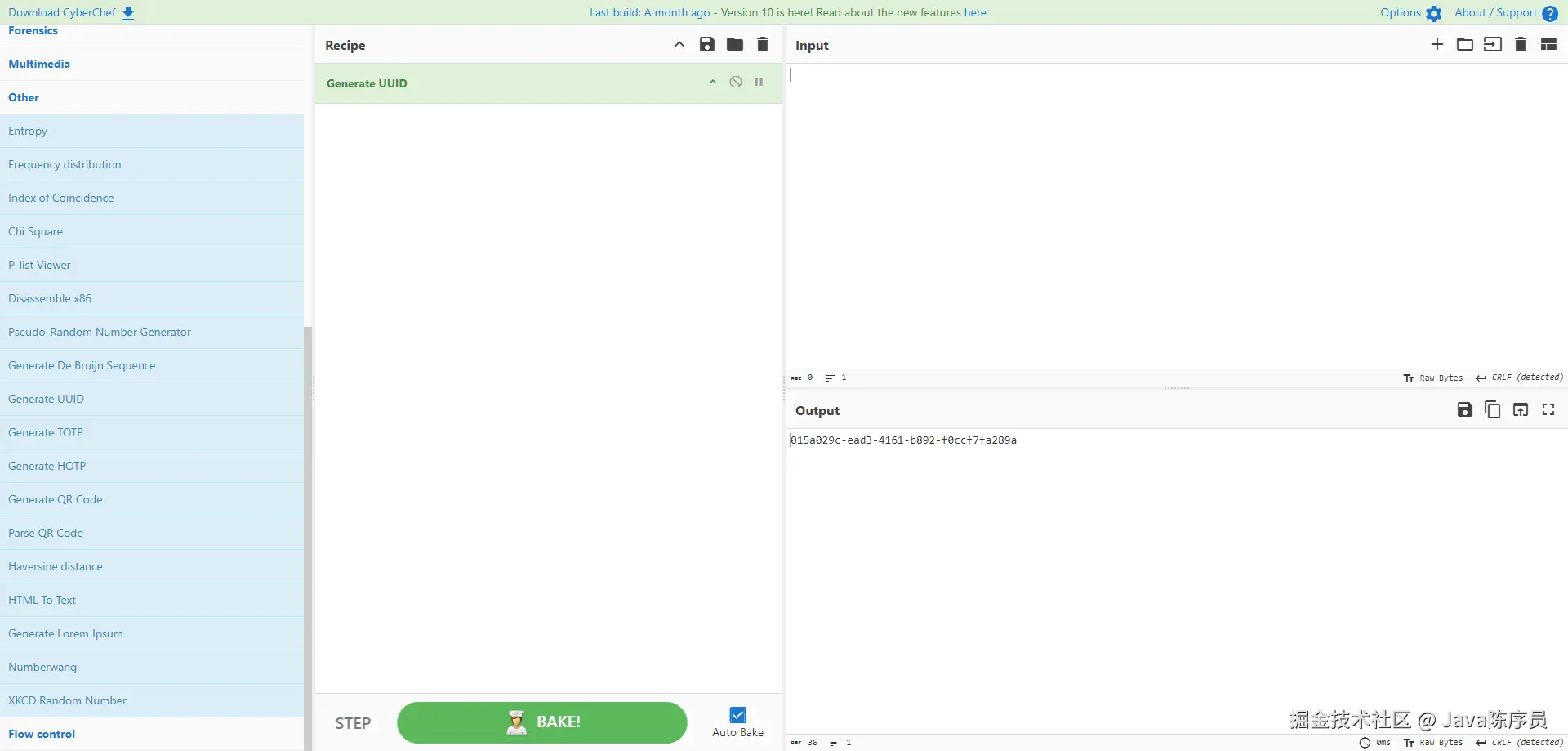Toggle the Auto Bake checkbox
The width and height of the screenshot is (1568, 751).
pyautogui.click(x=738, y=715)
